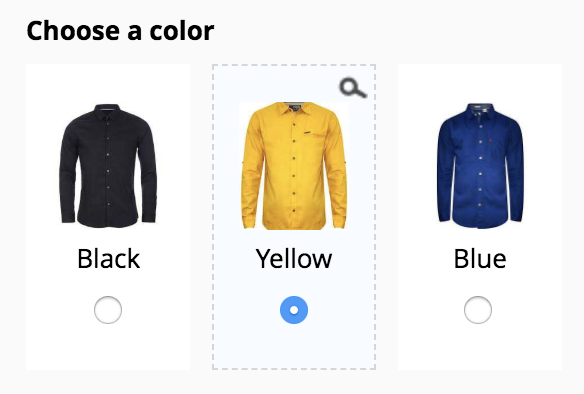This screenshot has height=394, width=584.
Task: Click the collar of the yellow shirt
Action: point(294,108)
